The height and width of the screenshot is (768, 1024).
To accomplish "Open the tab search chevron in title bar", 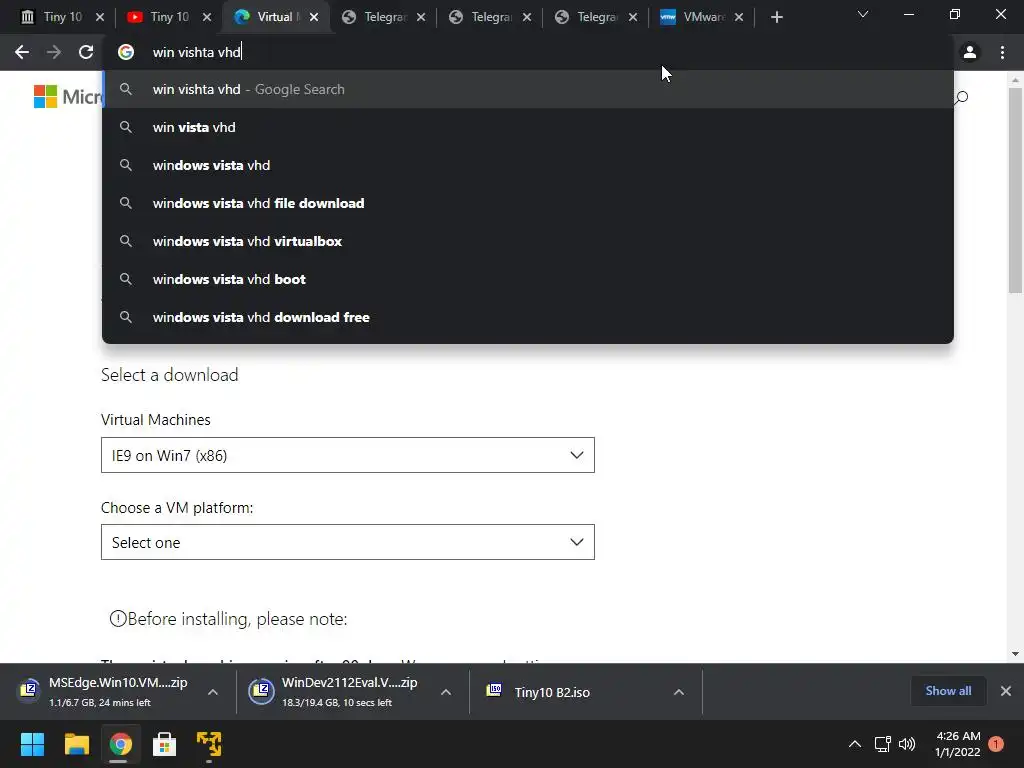I will coord(863,14).
